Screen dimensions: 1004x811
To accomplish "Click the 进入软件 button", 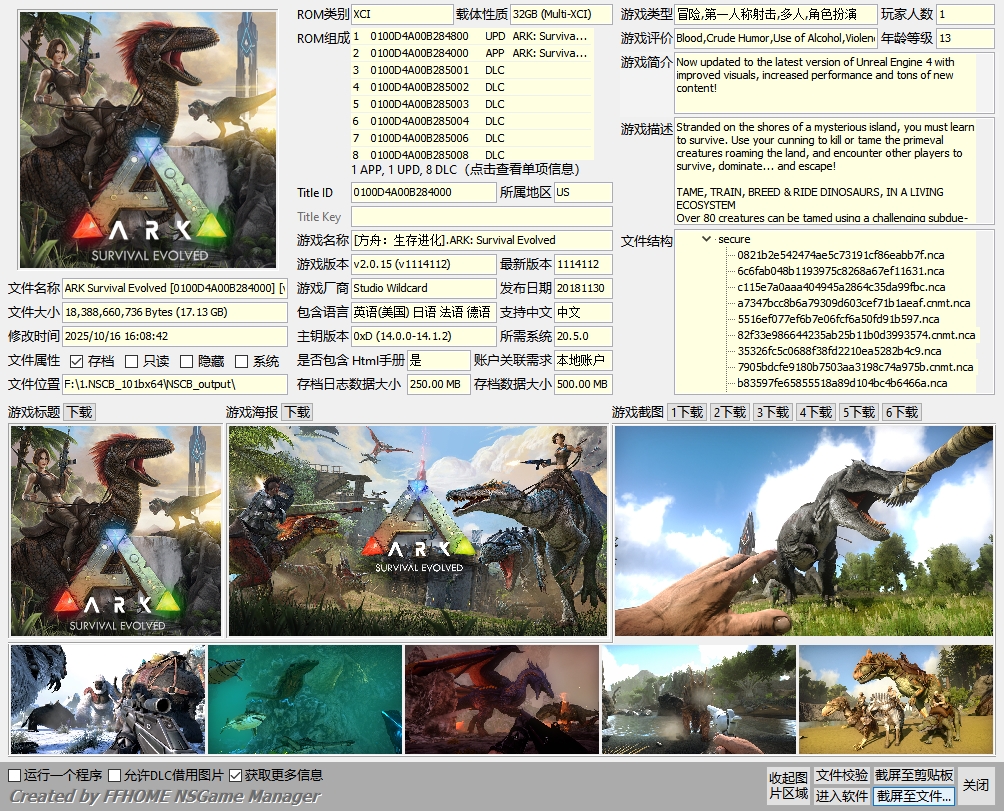I will [x=841, y=796].
